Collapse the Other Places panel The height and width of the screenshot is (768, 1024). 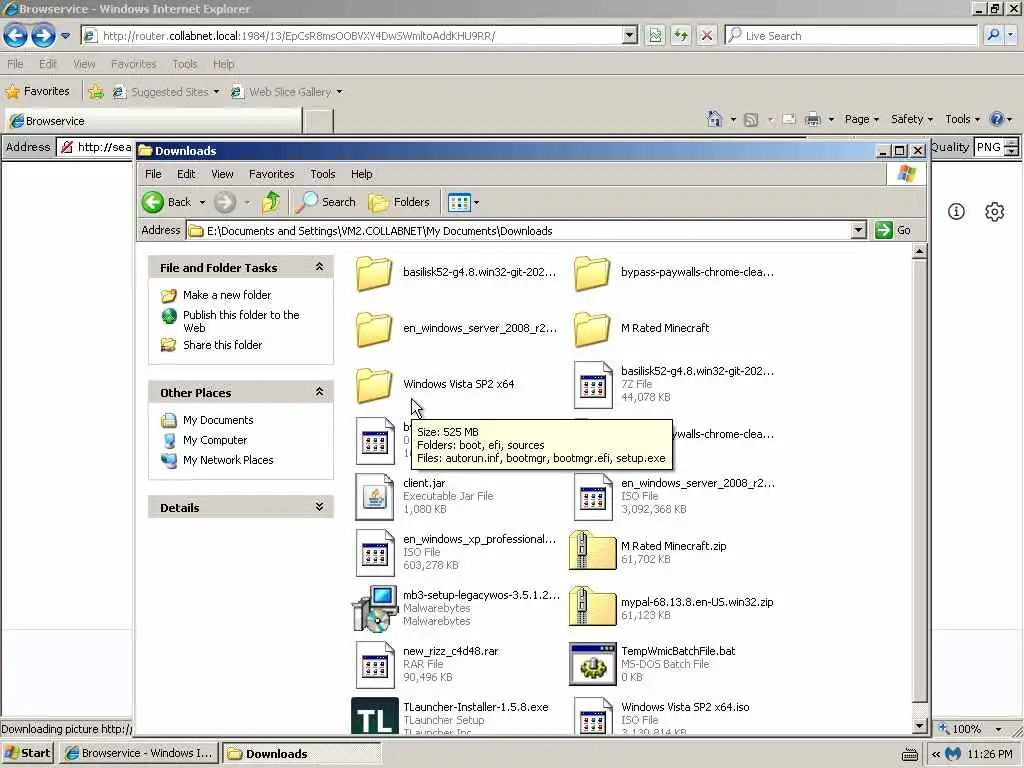click(x=319, y=392)
